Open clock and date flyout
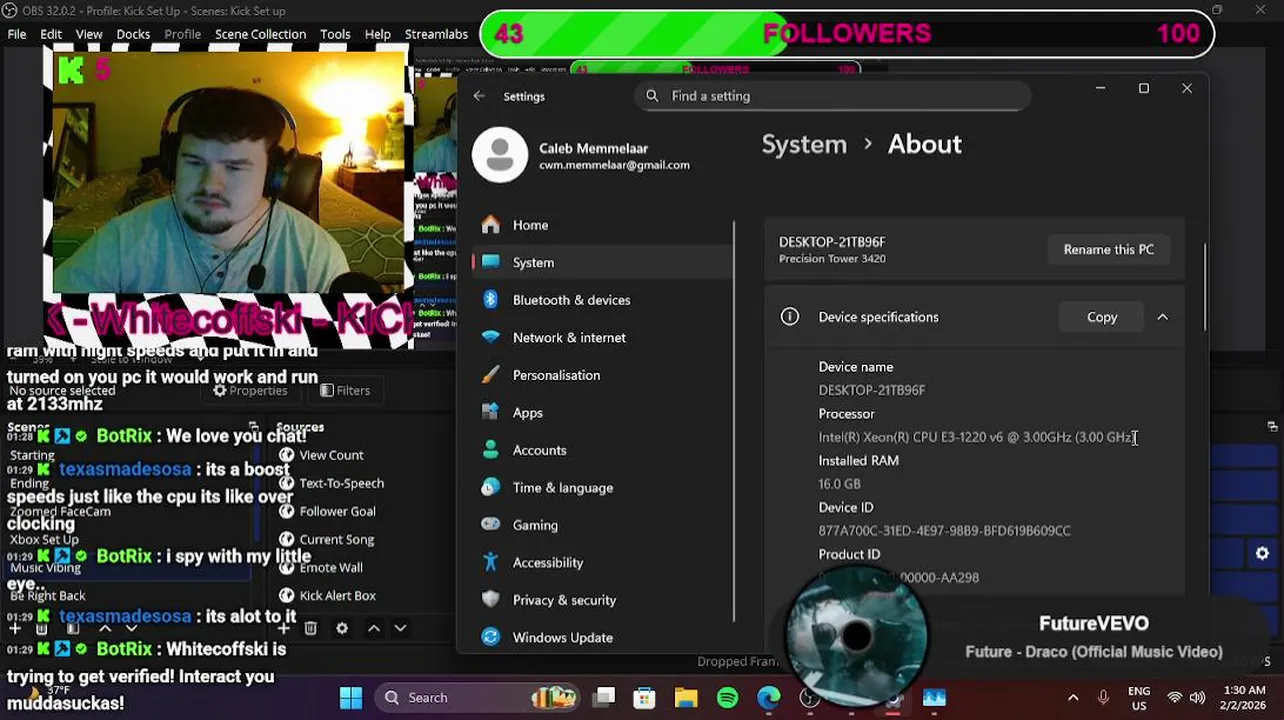Screen dimensions: 1284x720 (x=1245, y=698)
